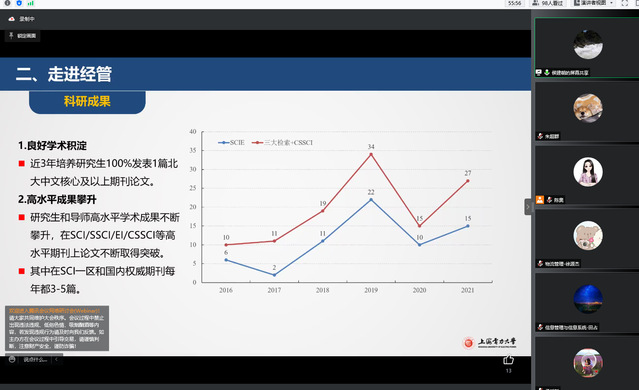Select the shiba dog avatar participant tile
The image size is (639, 390).
(x=587, y=111)
